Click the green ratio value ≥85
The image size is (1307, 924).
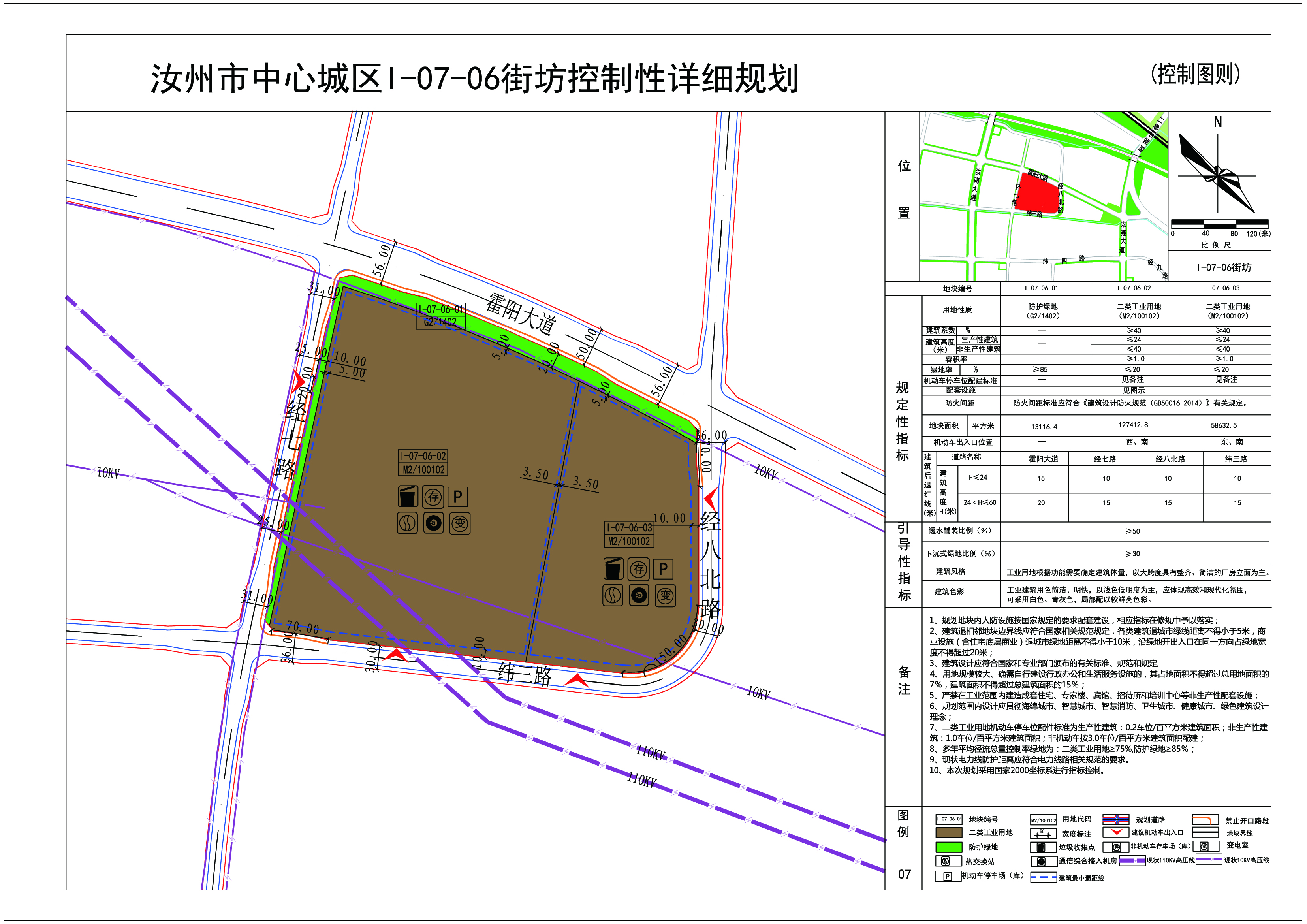click(1040, 369)
